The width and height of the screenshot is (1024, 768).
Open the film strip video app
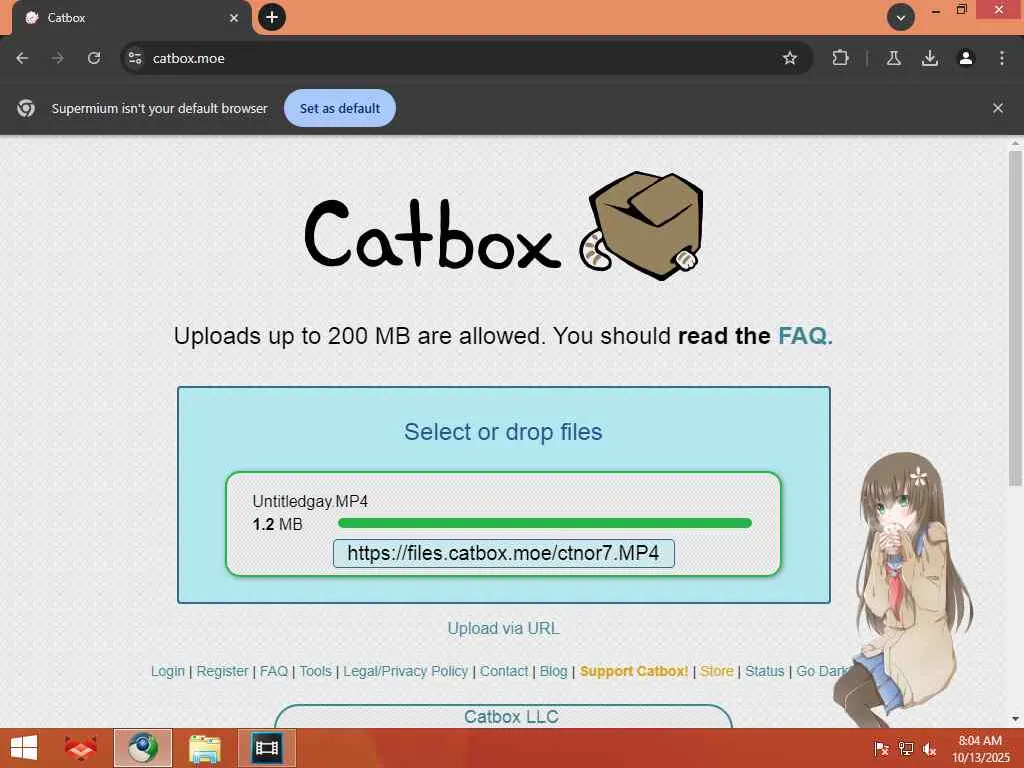pos(266,748)
